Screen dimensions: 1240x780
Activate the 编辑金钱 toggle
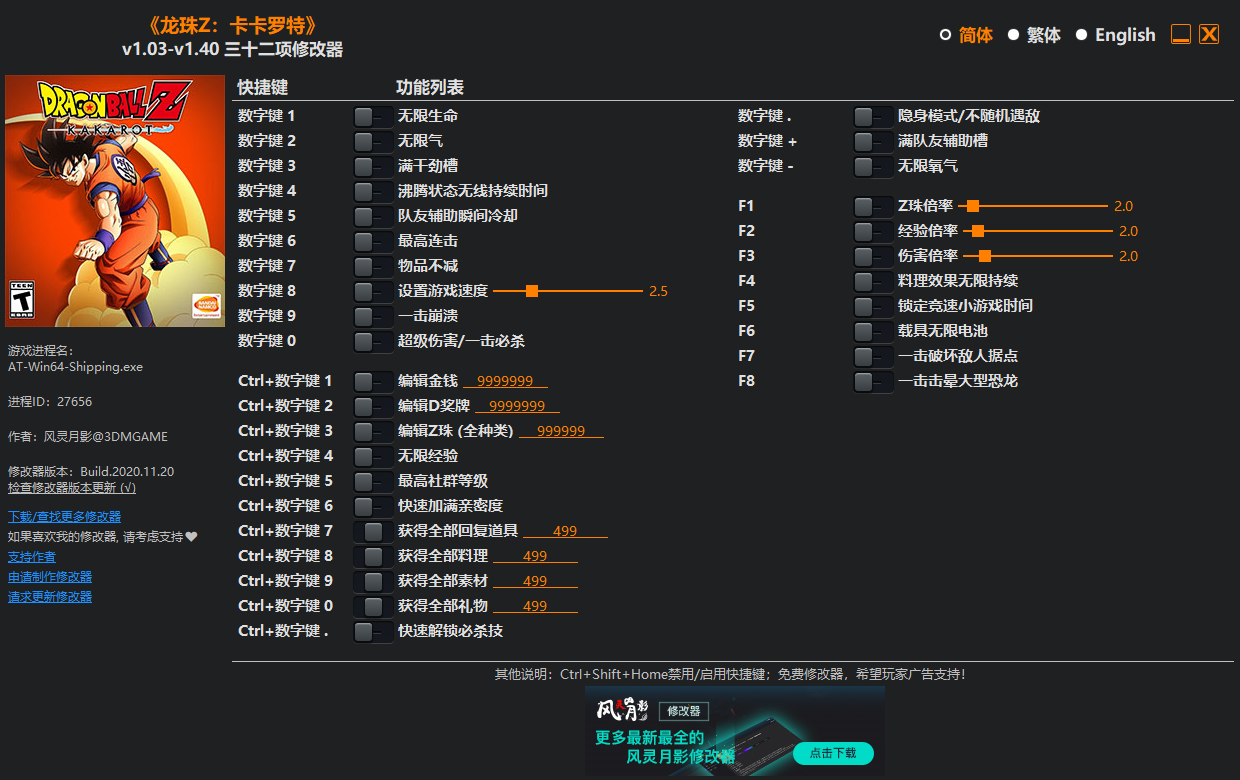(x=372, y=380)
